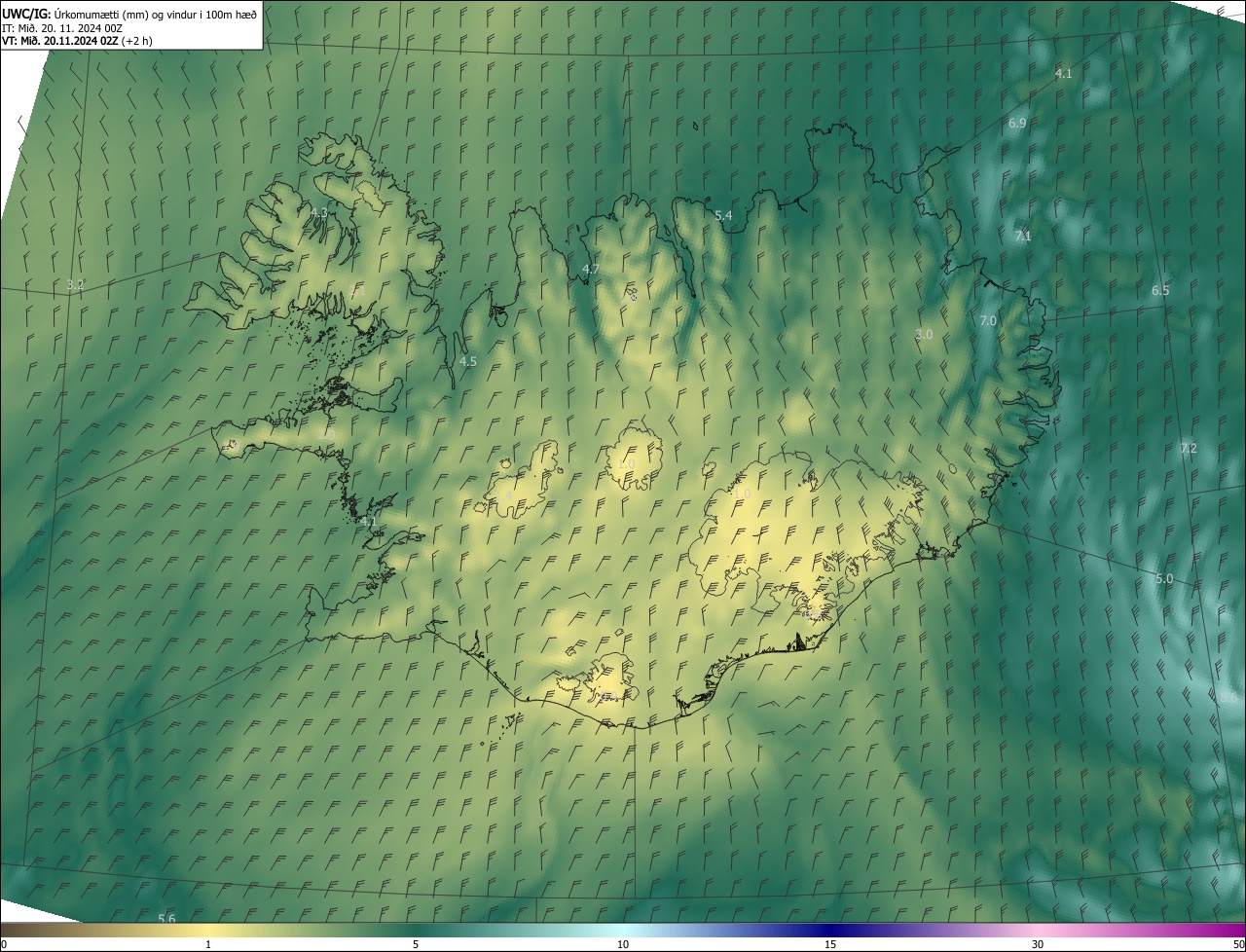
Task: Click the initial time line 'IT: Mið. 20. 11. 2024 00Z'
Action: [x=62, y=28]
